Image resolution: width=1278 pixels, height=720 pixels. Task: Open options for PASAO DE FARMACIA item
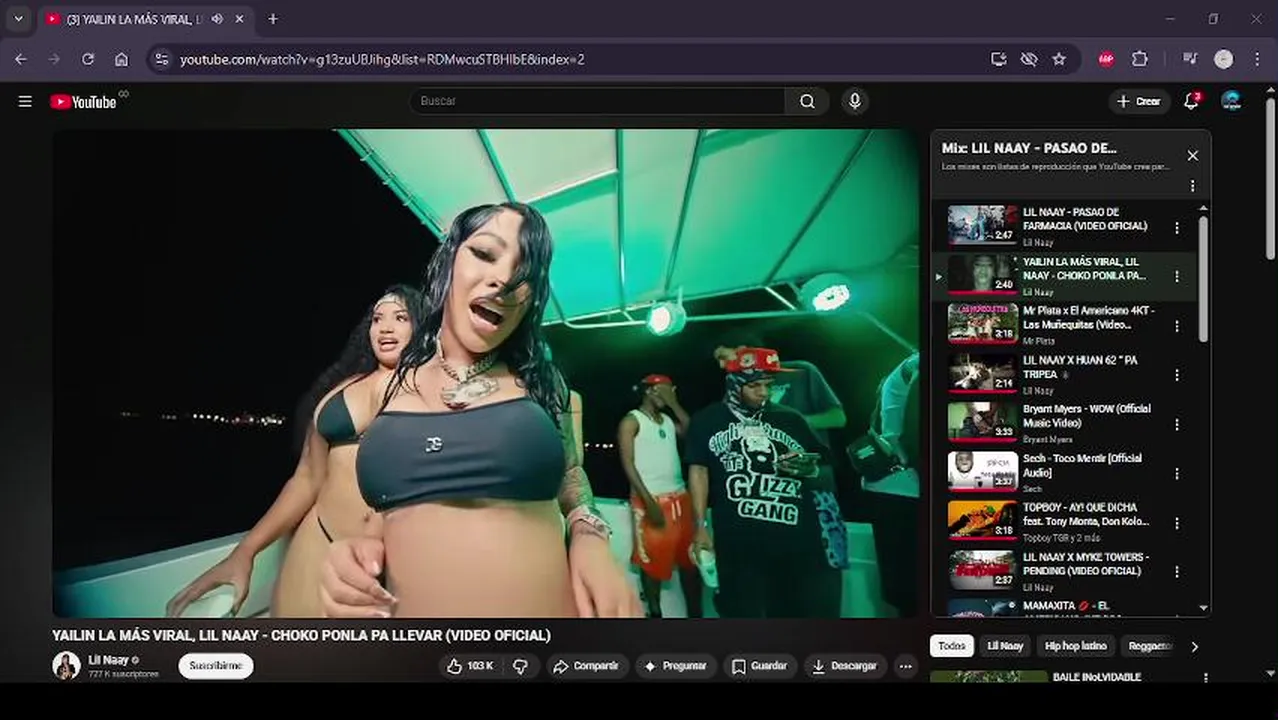(x=1177, y=227)
